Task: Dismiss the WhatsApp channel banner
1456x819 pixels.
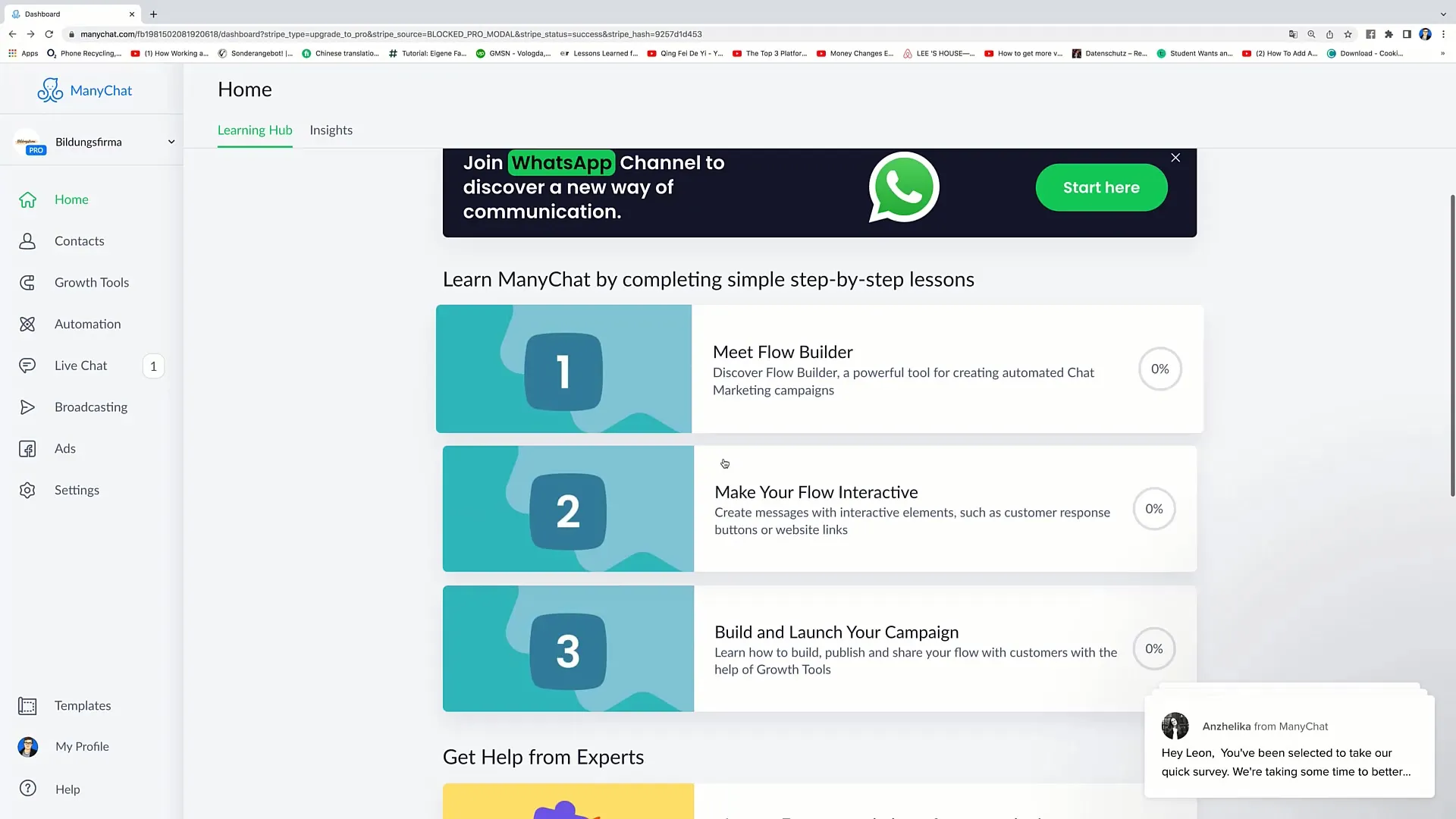Action: click(1175, 157)
